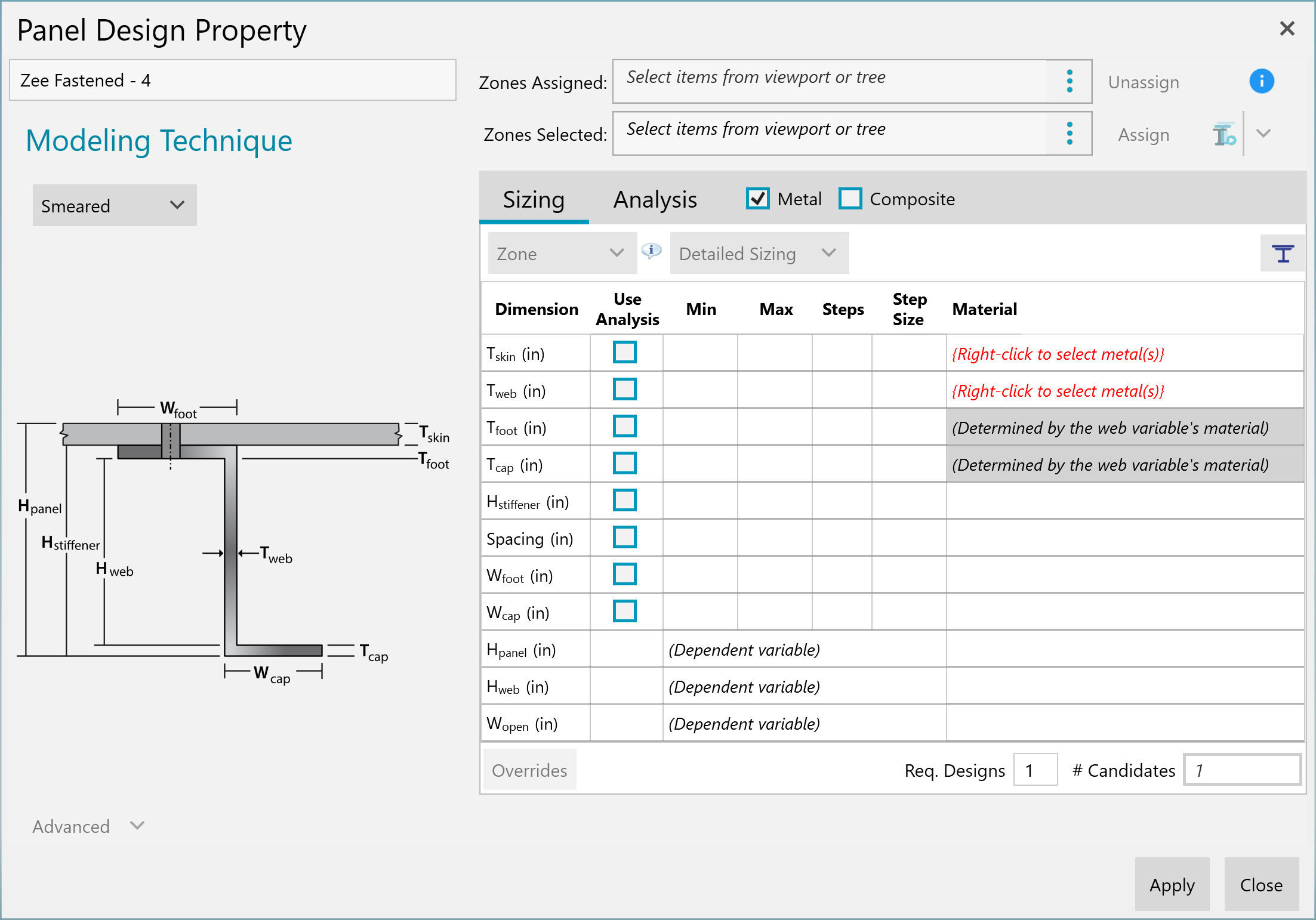Image resolution: width=1316 pixels, height=920 pixels.
Task: Click the Wcap Max cell
Action: [775, 612]
